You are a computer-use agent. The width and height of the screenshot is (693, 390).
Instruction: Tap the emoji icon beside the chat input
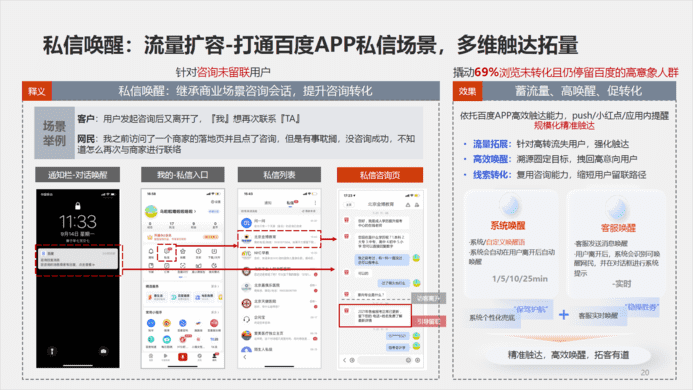[x=408, y=360]
